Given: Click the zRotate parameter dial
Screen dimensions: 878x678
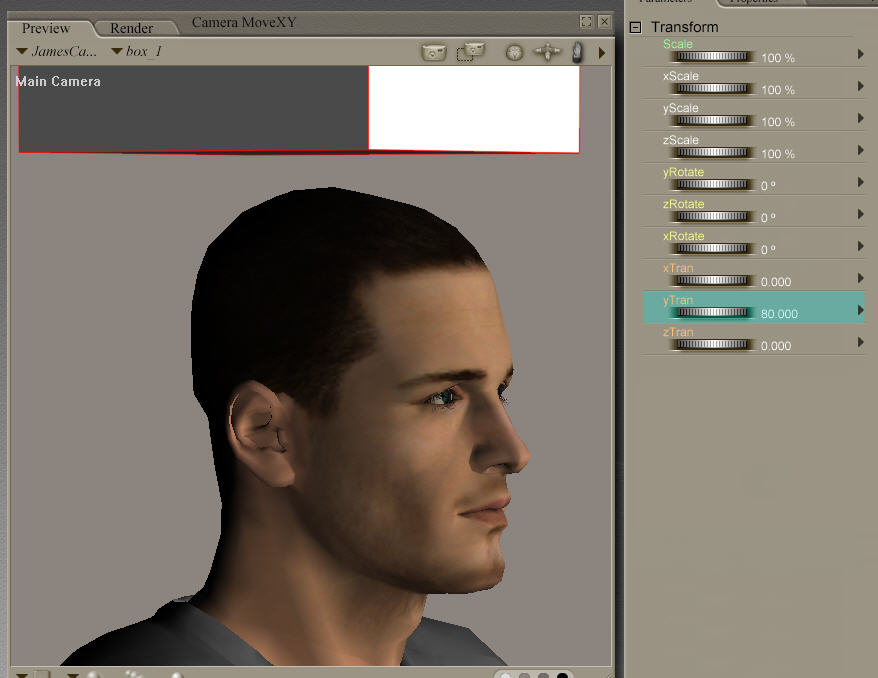Looking at the screenshot, I should coord(712,216).
